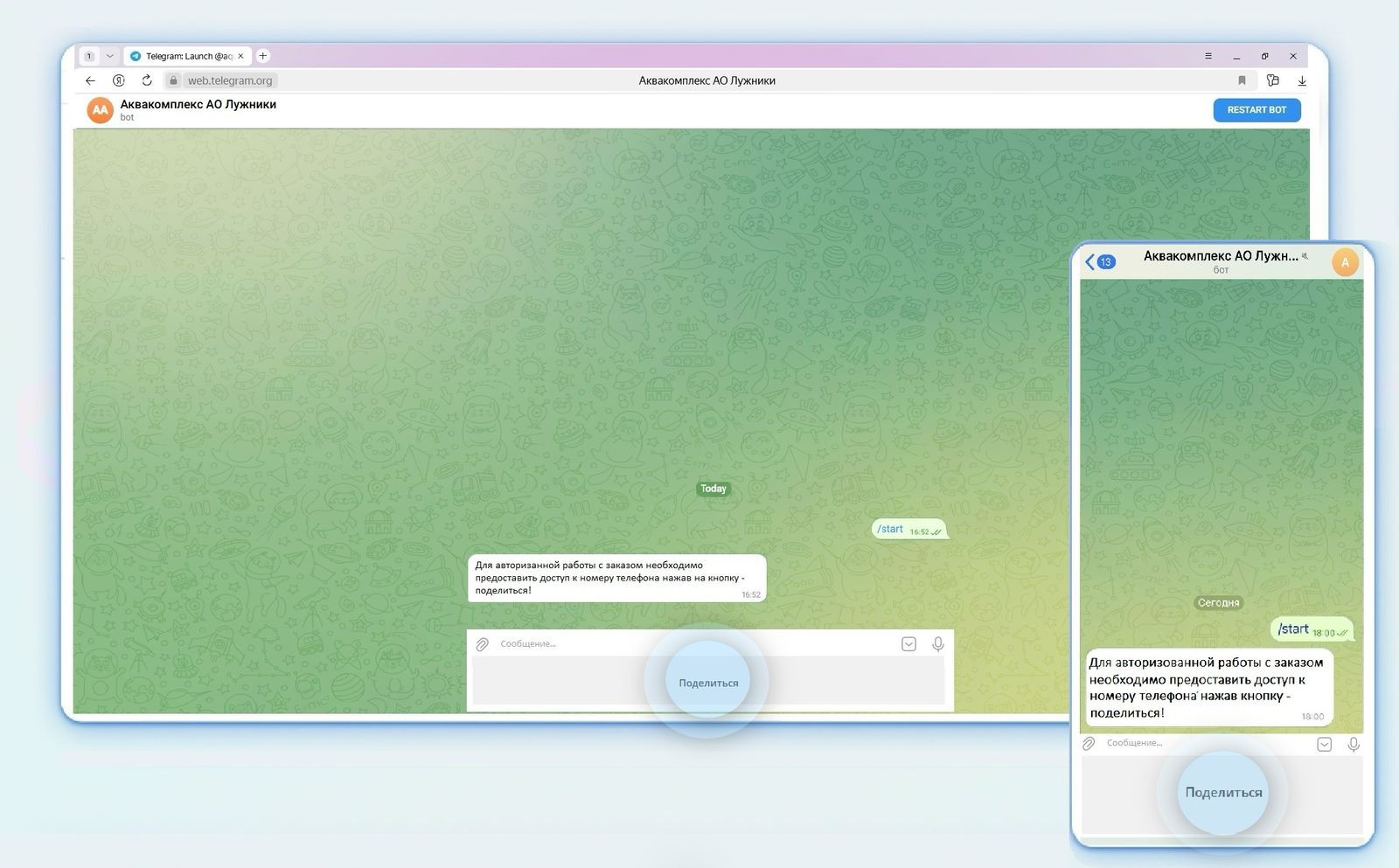This screenshot has width=1399, height=868.
Task: Bookmark the page with the bookmark icon
Action: pos(1242,80)
